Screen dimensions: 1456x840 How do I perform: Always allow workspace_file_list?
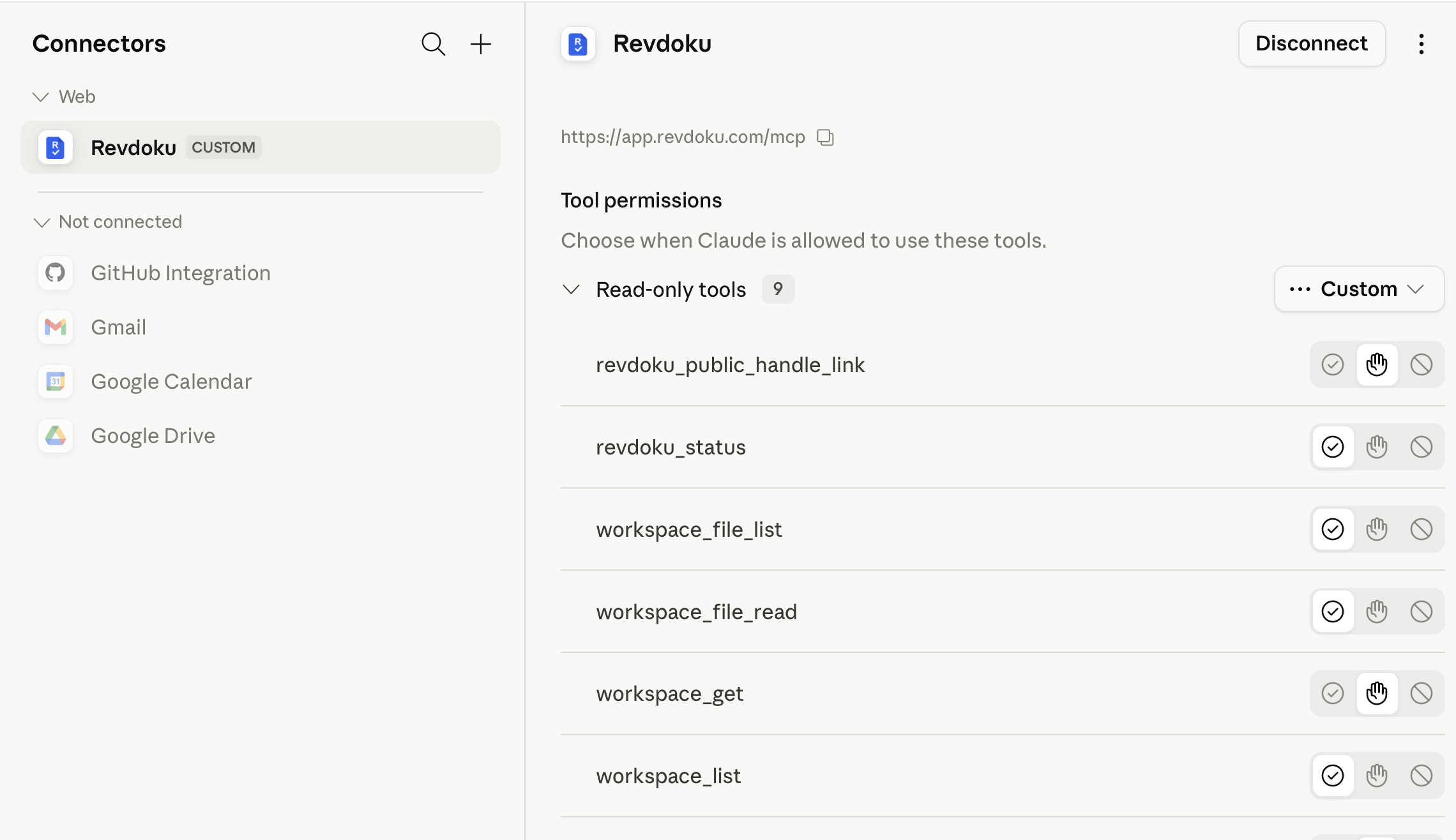pyautogui.click(x=1333, y=529)
